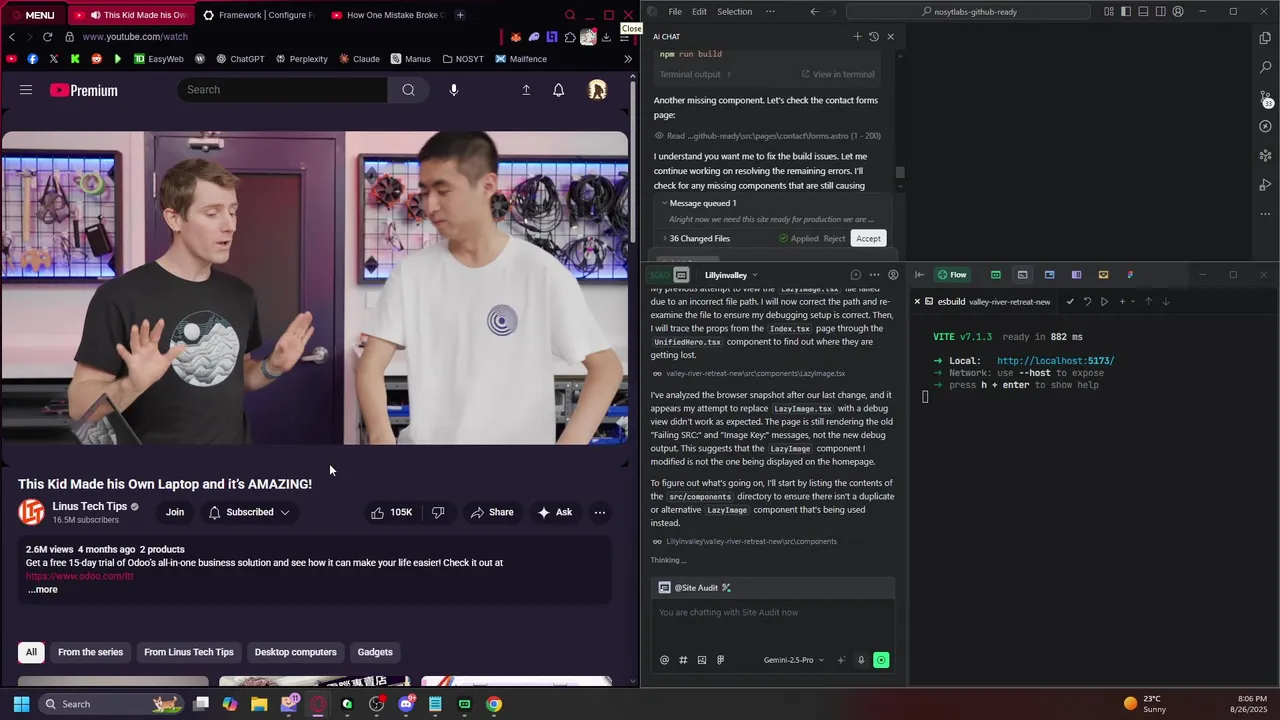Open the ChatGPT bookmark
1280x720 pixels.
click(x=240, y=59)
